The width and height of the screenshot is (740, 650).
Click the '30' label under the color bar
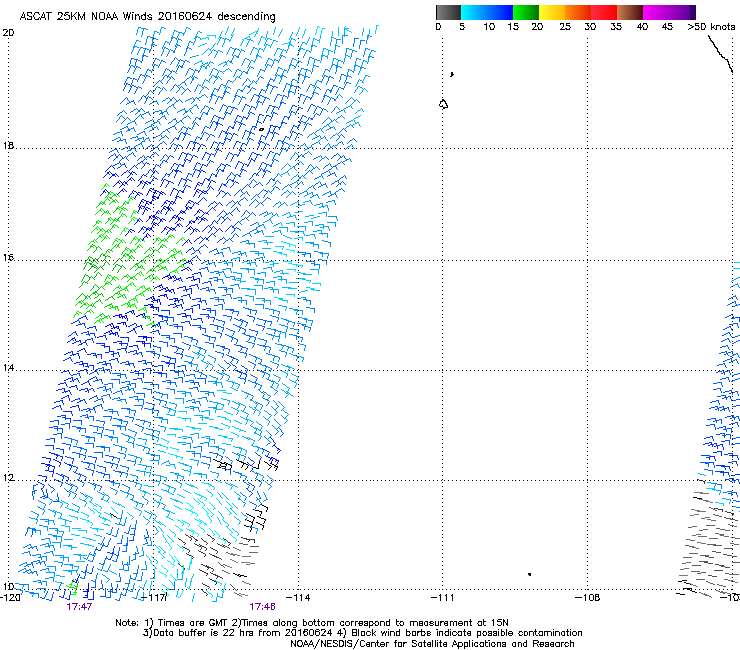point(590,26)
